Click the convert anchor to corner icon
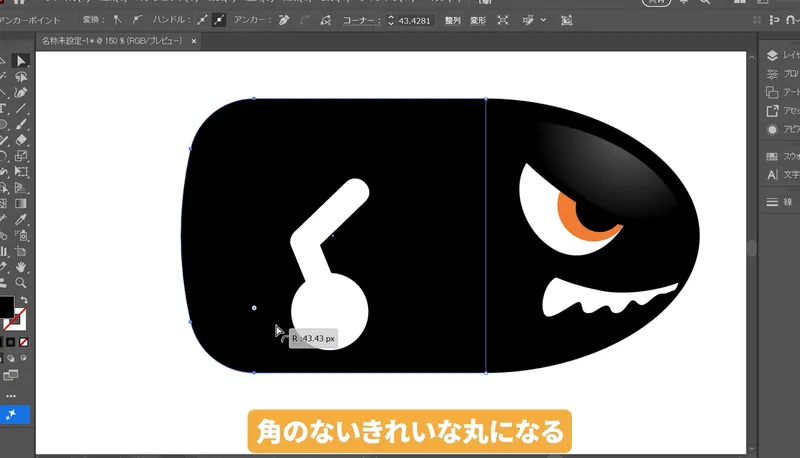 [115, 19]
